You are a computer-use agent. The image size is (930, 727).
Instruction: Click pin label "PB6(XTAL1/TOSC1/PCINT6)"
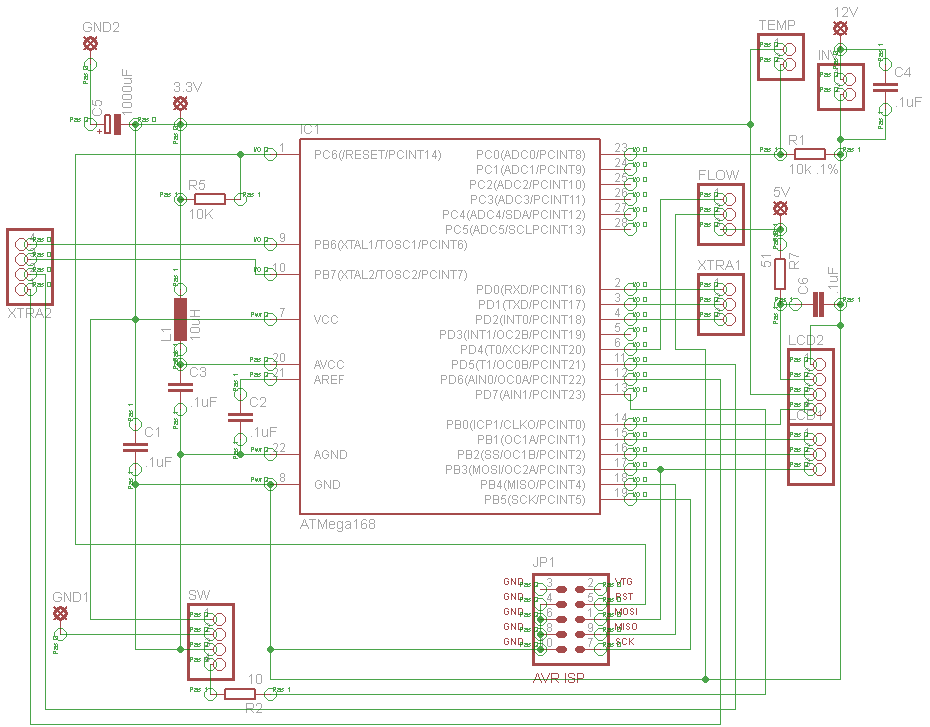[390, 245]
